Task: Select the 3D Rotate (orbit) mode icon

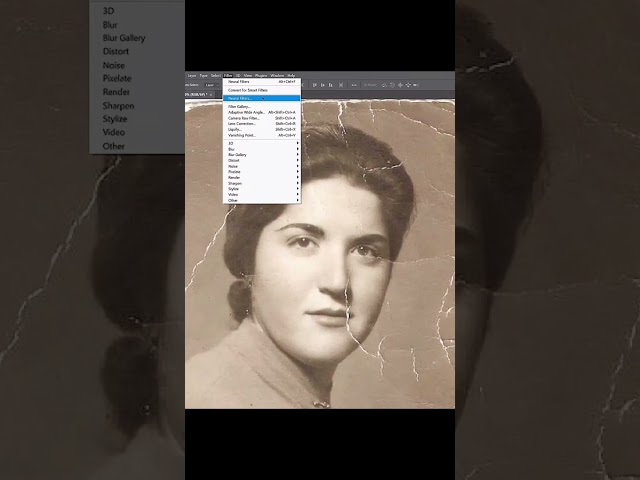Action: click(384, 85)
